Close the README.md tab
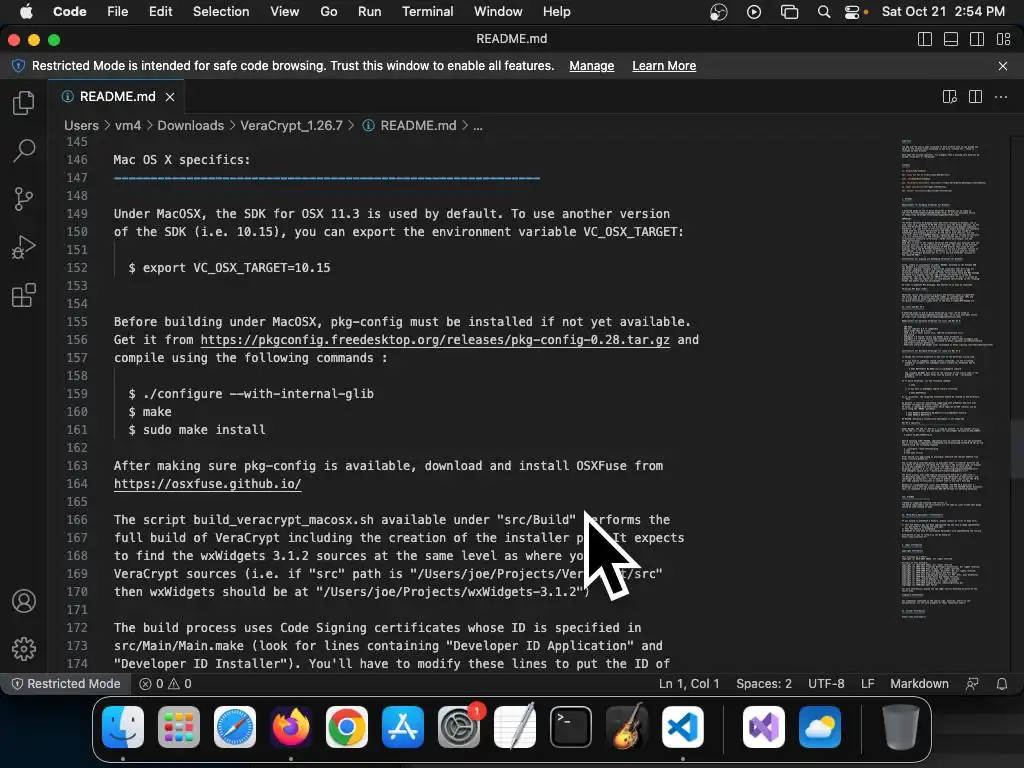This screenshot has height=768, width=1024. coord(170,97)
